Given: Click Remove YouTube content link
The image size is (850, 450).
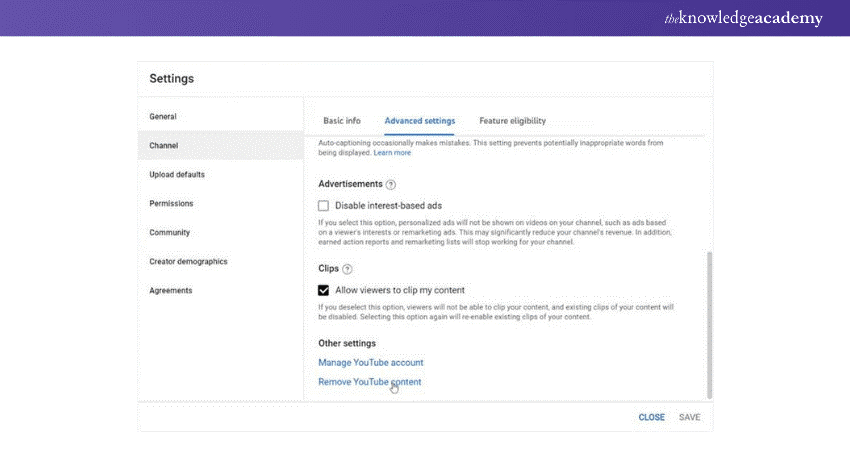Looking at the screenshot, I should [x=369, y=382].
